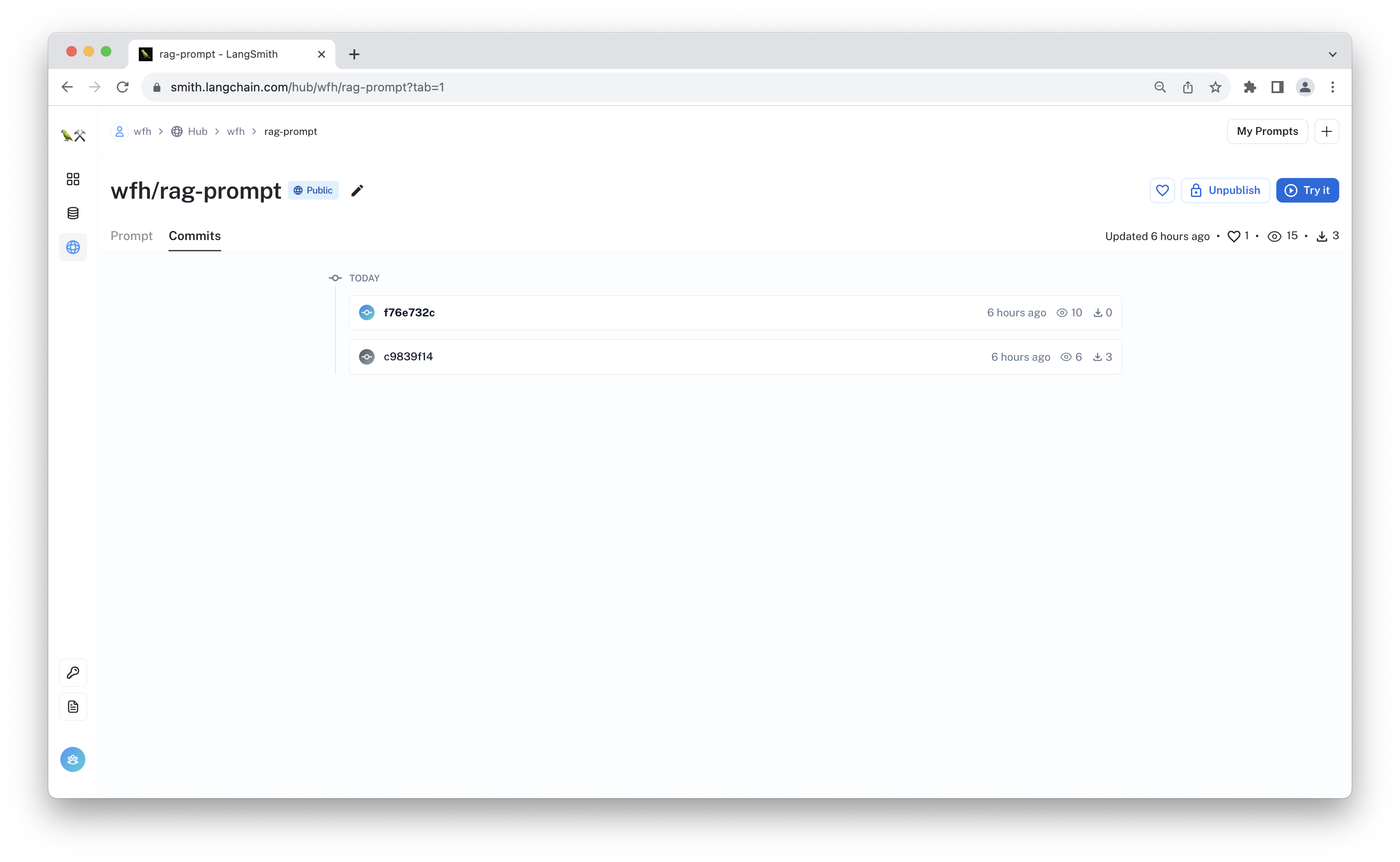
Task: Reload the current page
Action: (x=122, y=87)
